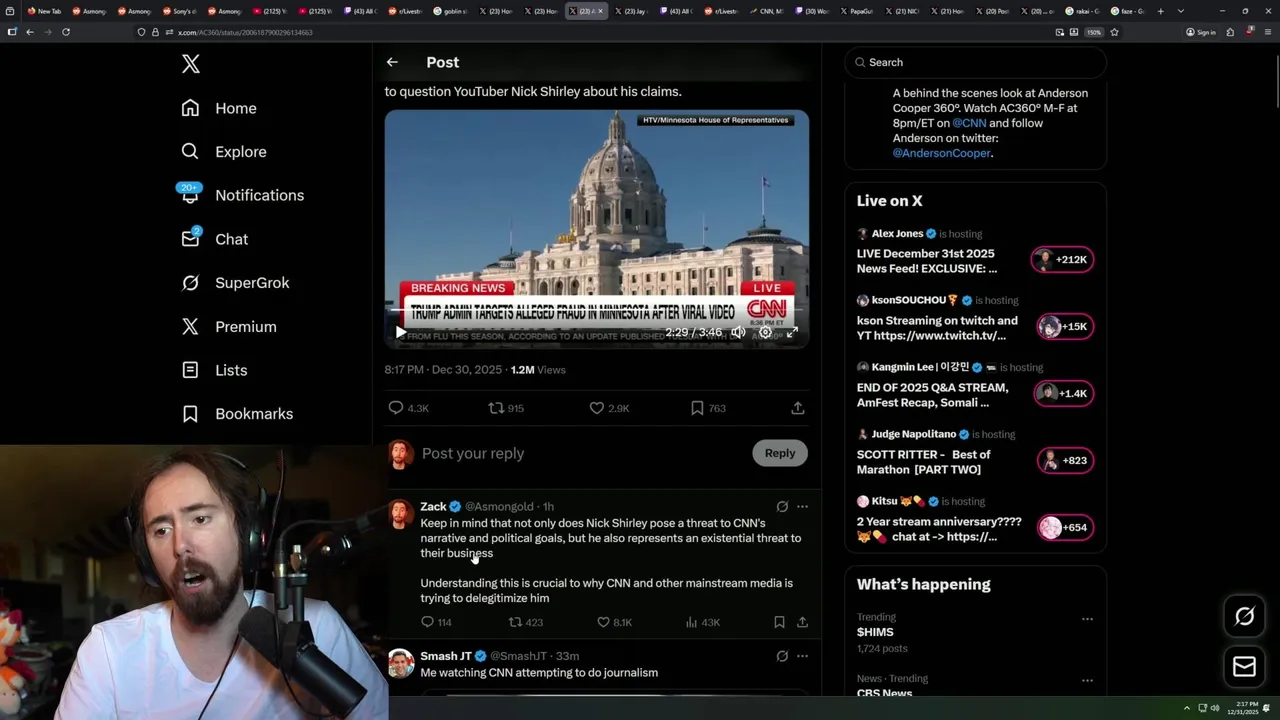Repost the AC360 post (915)
The image size is (1280, 720).
point(506,408)
